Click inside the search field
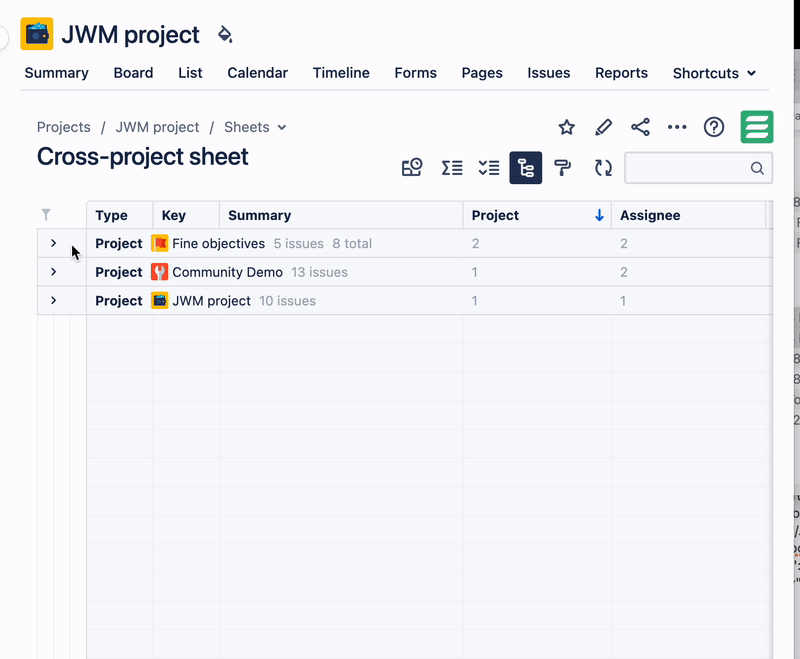Image resolution: width=800 pixels, height=659 pixels. [x=690, y=168]
